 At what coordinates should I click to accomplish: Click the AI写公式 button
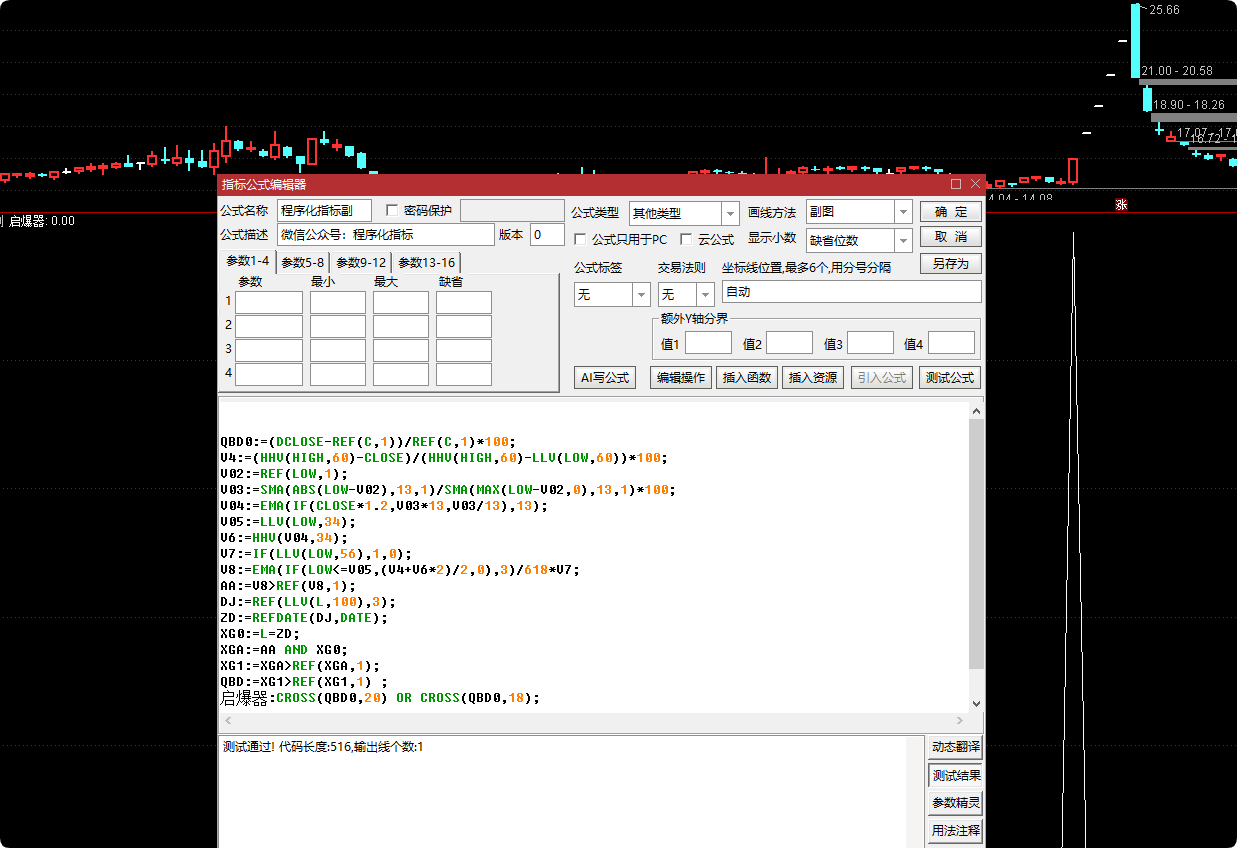pos(605,378)
